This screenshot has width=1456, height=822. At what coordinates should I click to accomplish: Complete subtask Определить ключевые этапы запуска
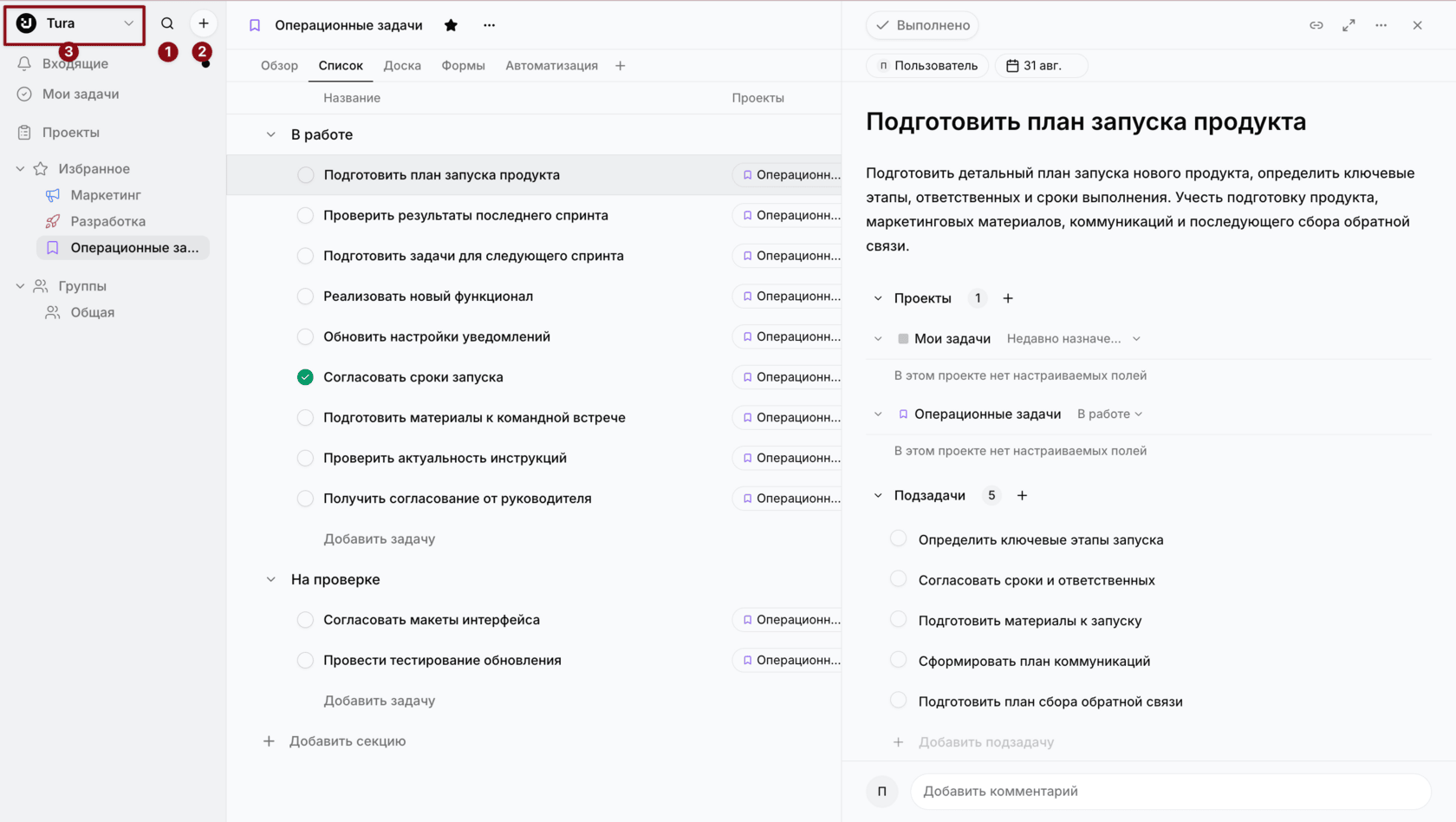[x=899, y=538]
